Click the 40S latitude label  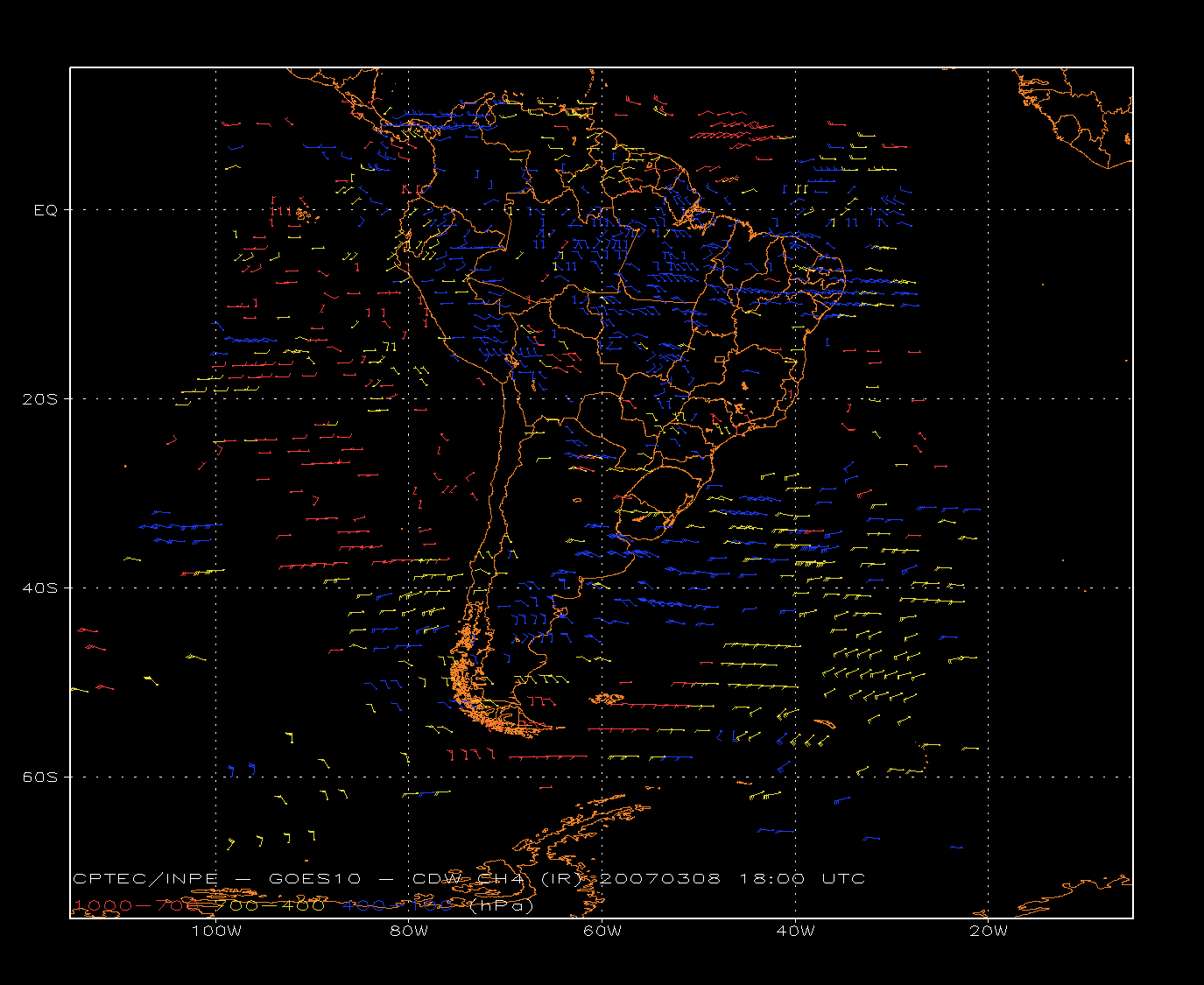coord(39,587)
